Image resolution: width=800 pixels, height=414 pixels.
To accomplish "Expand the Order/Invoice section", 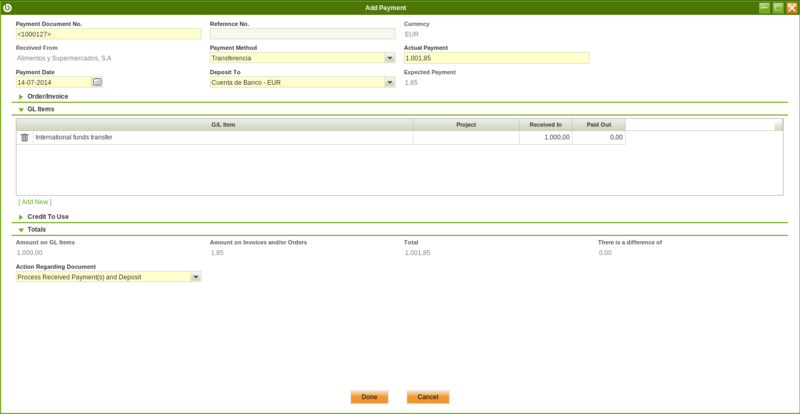I will [x=21, y=96].
